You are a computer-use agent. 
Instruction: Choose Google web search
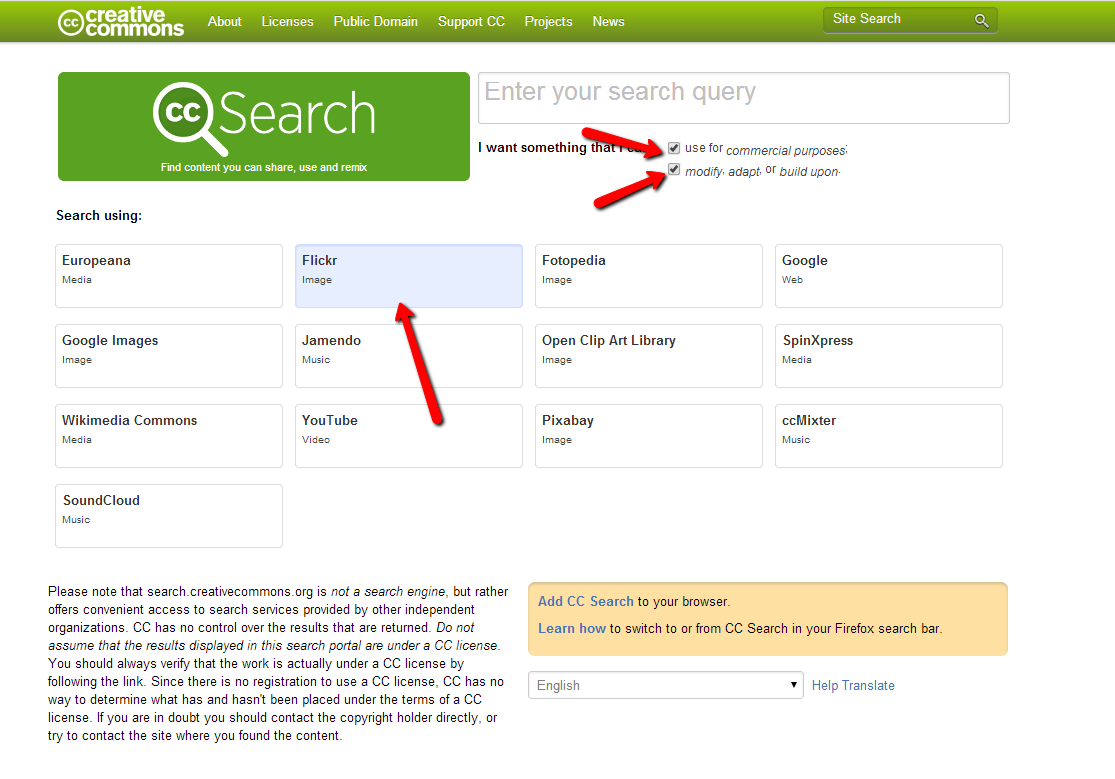click(889, 276)
